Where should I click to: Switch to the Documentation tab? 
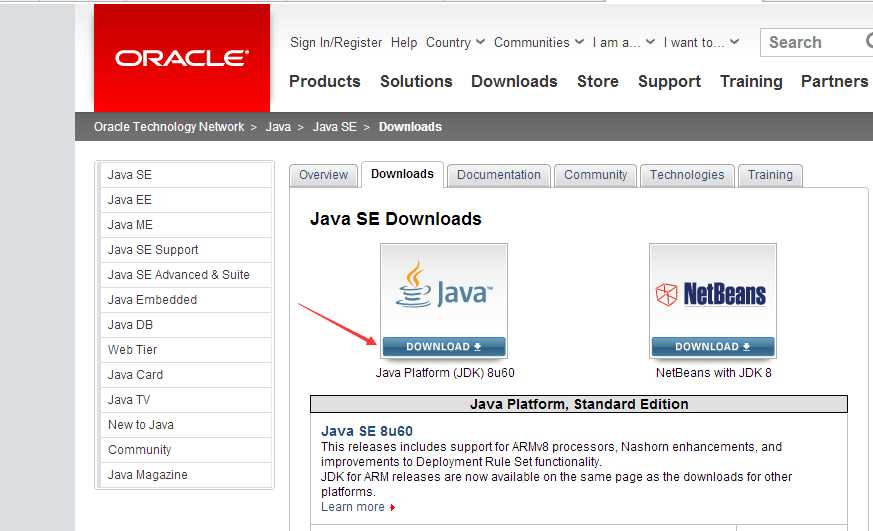pyautogui.click(x=498, y=175)
